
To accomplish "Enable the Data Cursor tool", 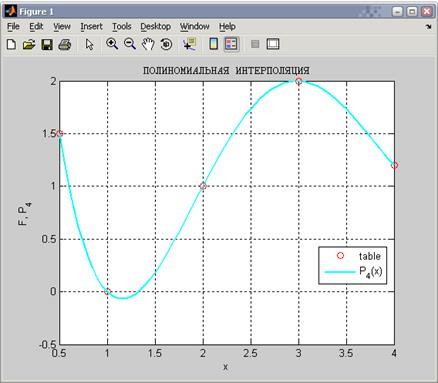I will (190, 44).
